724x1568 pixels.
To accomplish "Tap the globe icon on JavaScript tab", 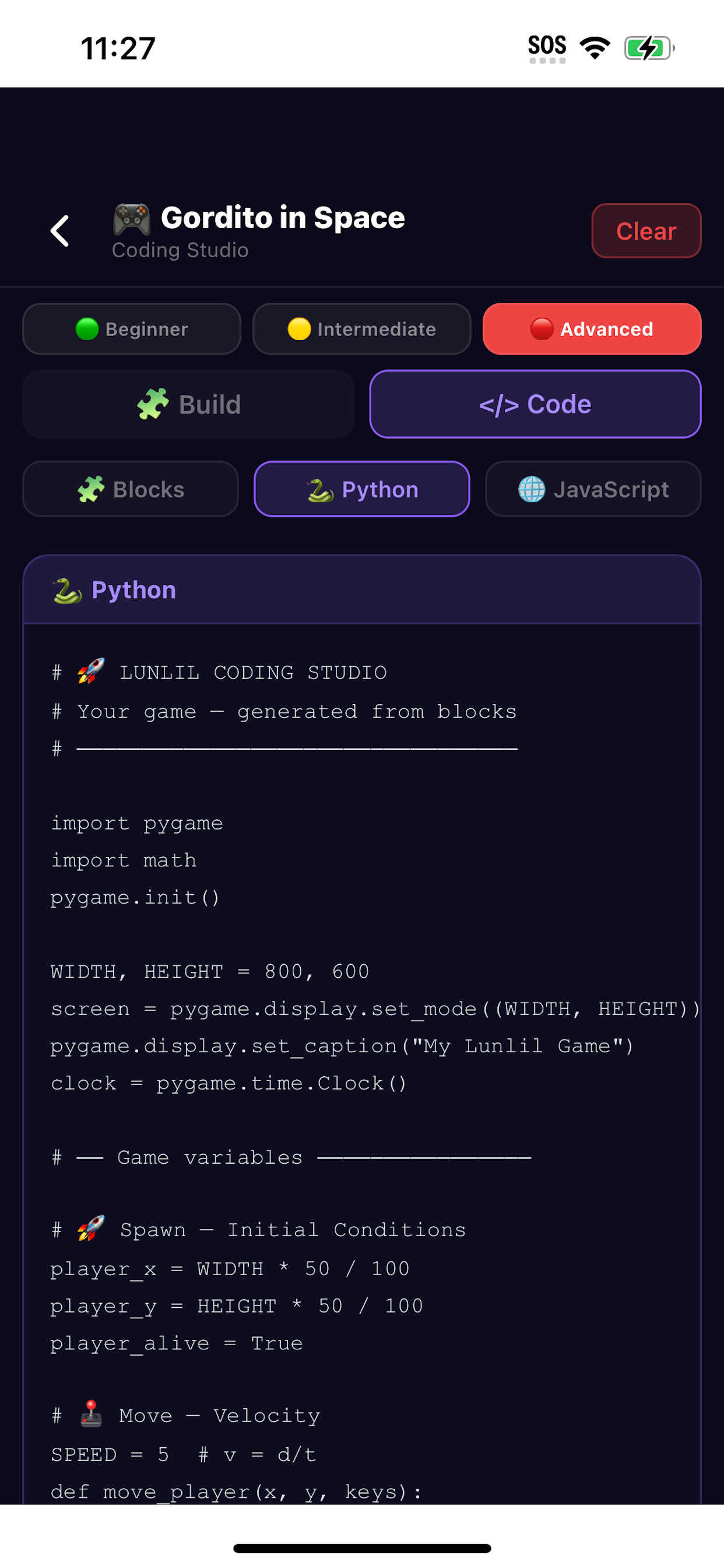I will (x=531, y=489).
